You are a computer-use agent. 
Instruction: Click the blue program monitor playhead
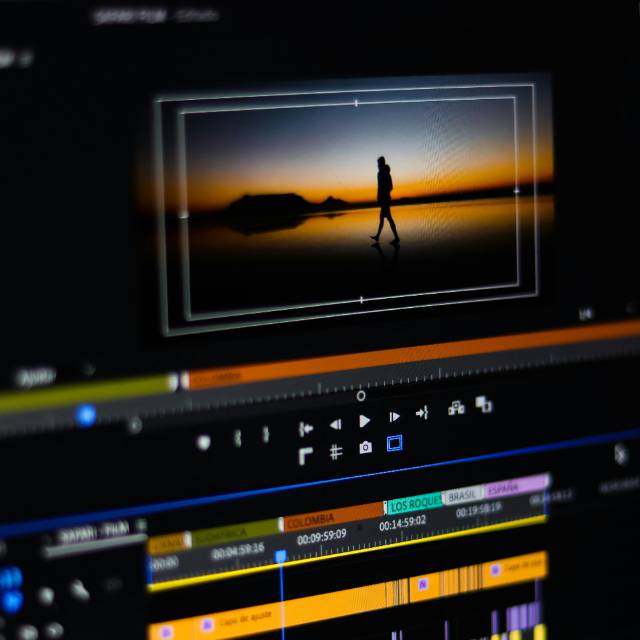point(86,415)
